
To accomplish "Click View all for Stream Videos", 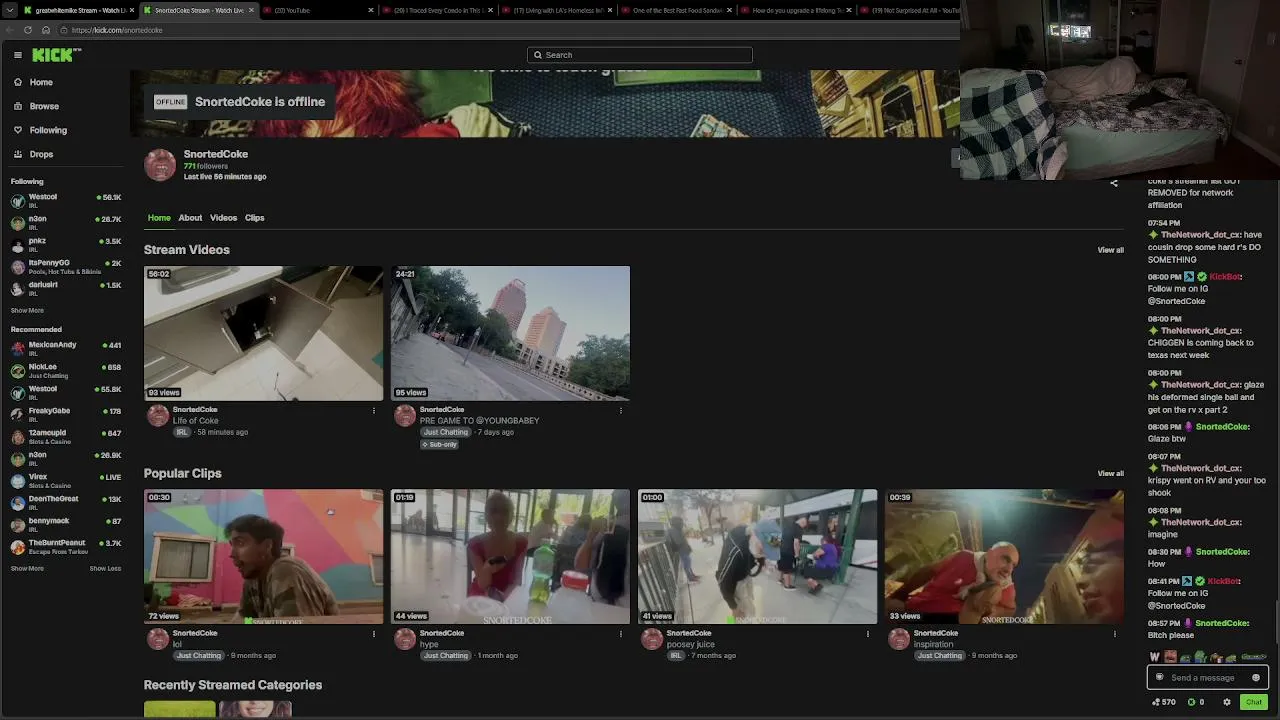I will tap(1110, 250).
